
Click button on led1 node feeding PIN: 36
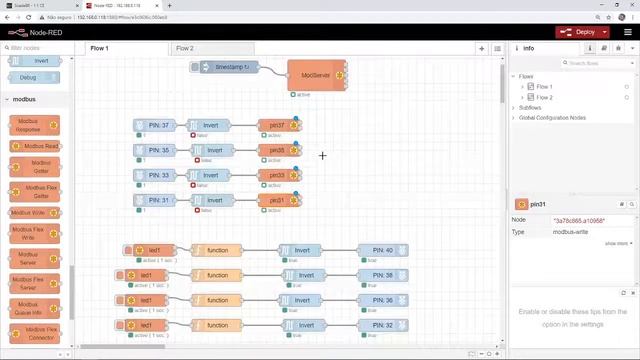[120, 300]
